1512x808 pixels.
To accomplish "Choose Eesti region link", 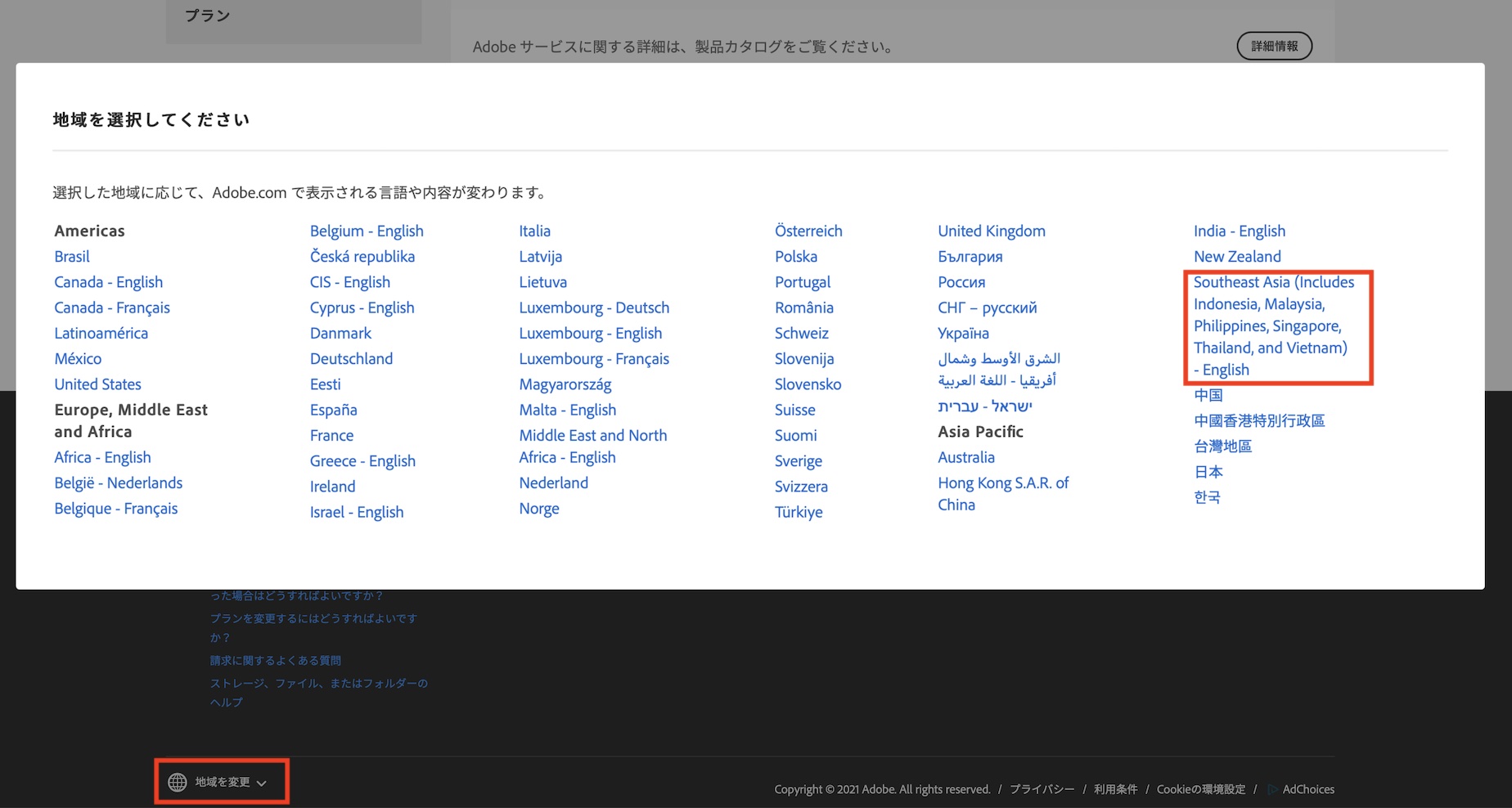I will pos(326,384).
